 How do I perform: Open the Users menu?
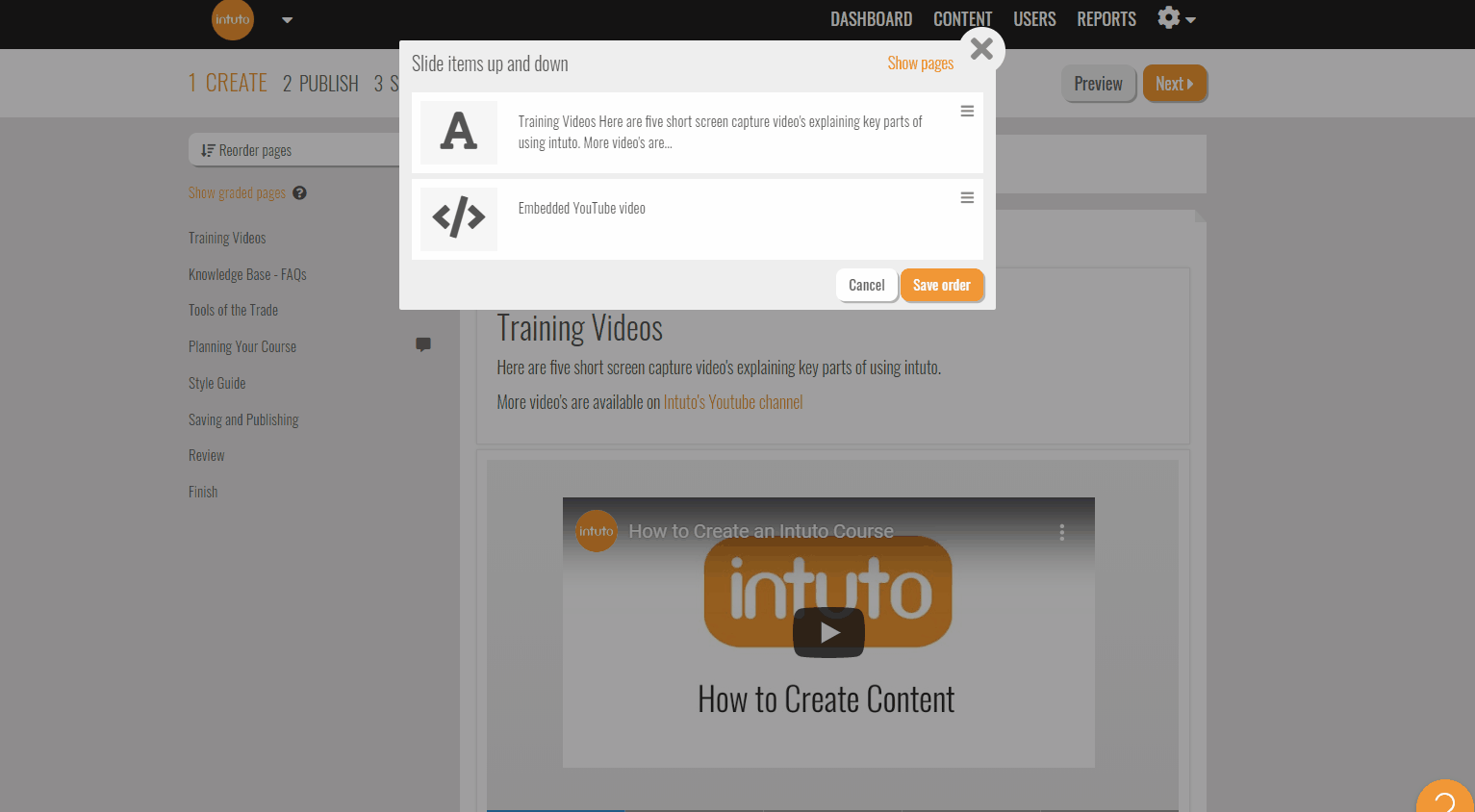click(x=1034, y=19)
